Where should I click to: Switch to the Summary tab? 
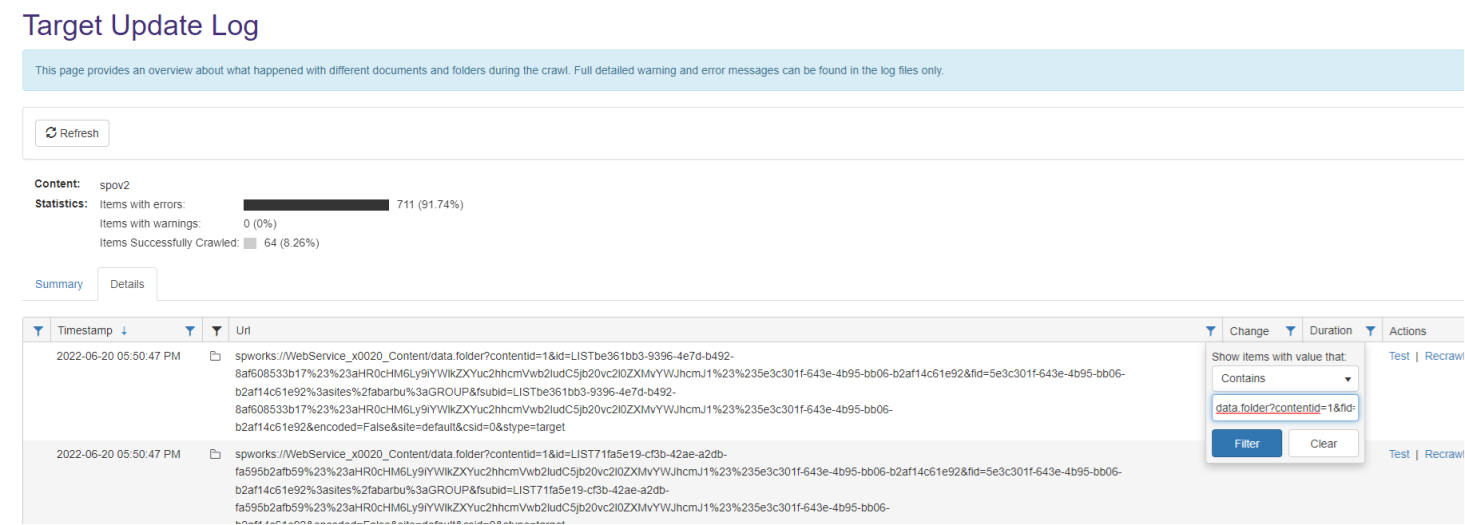[x=59, y=284]
